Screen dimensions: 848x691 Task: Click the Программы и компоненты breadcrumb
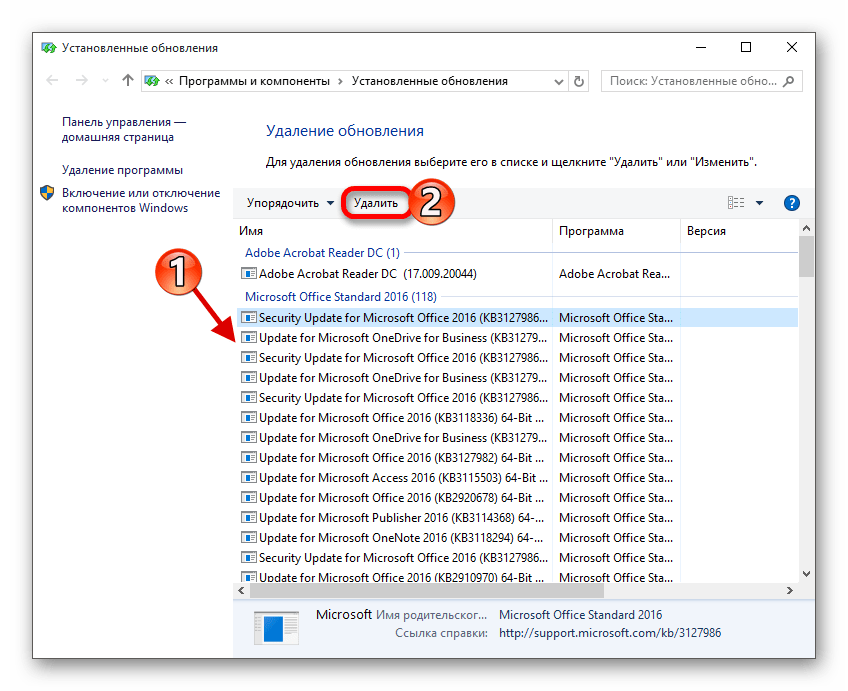(255, 81)
